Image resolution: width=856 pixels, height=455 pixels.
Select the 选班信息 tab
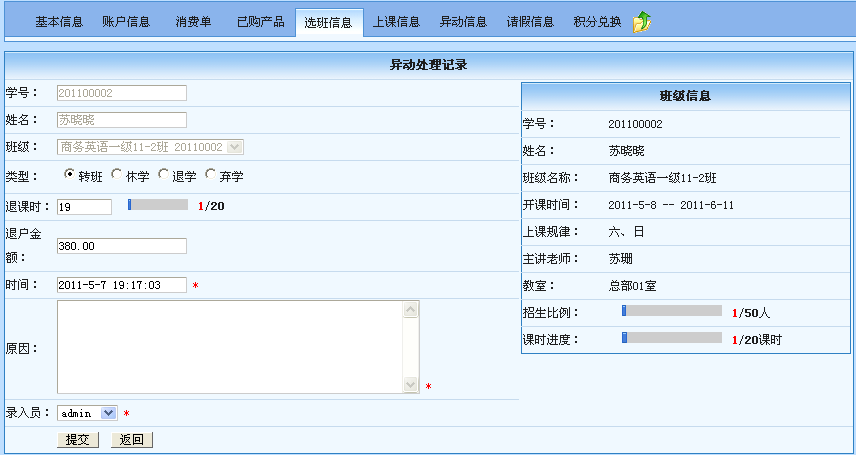(329, 23)
